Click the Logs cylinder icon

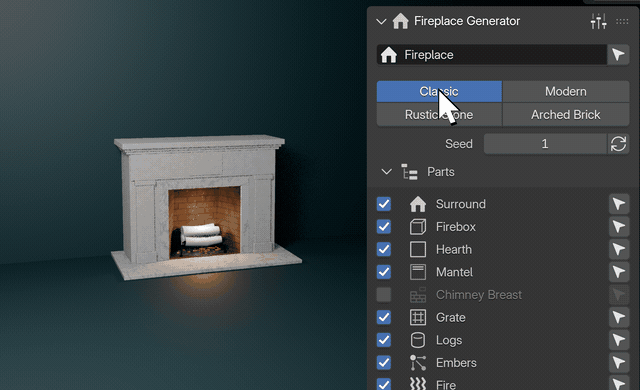(418, 340)
